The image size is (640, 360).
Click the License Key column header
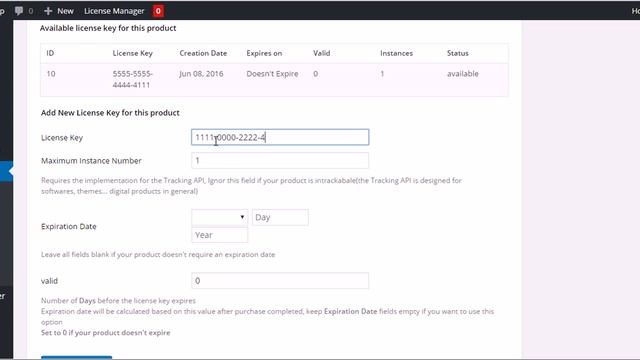133,53
